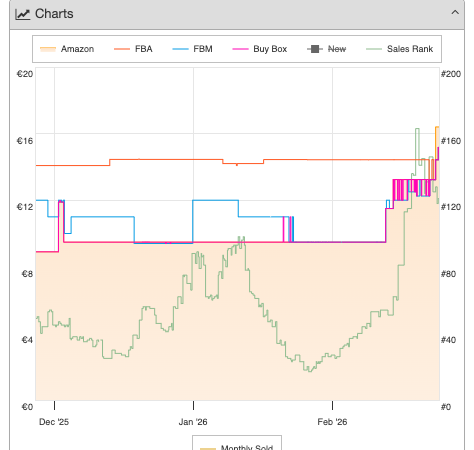This screenshot has height=450, width=474.
Task: Click the FBM blue legend line swatch
Action: pyautogui.click(x=180, y=49)
